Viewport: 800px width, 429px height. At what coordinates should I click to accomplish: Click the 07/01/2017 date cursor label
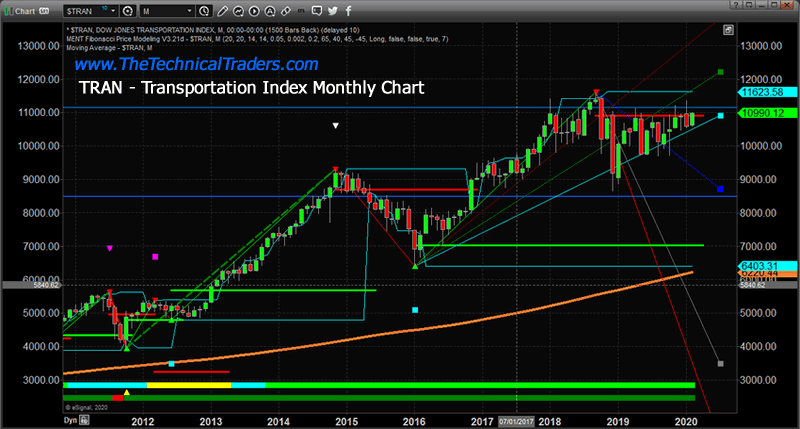tap(516, 422)
